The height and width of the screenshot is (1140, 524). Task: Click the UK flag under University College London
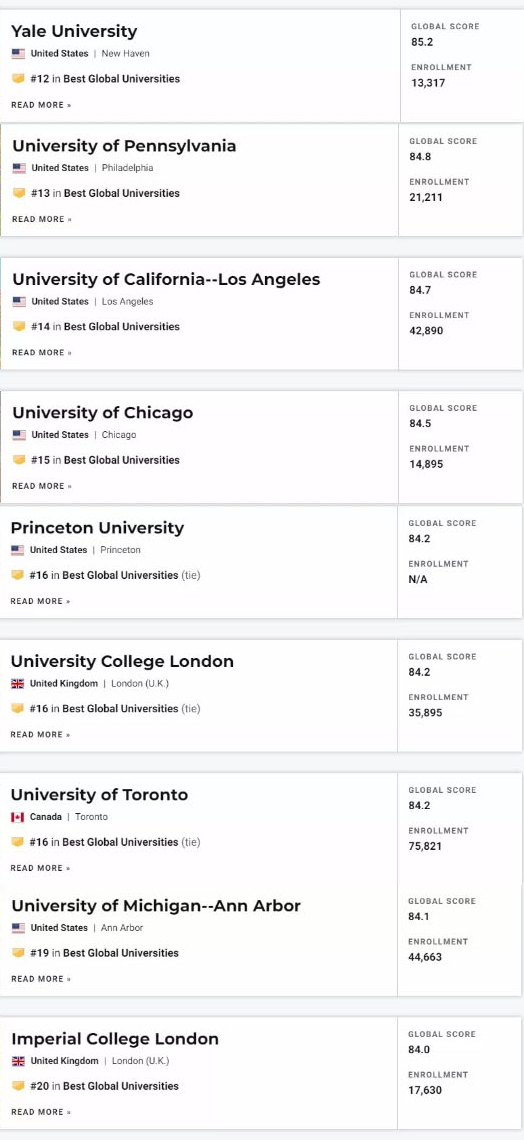point(17,683)
